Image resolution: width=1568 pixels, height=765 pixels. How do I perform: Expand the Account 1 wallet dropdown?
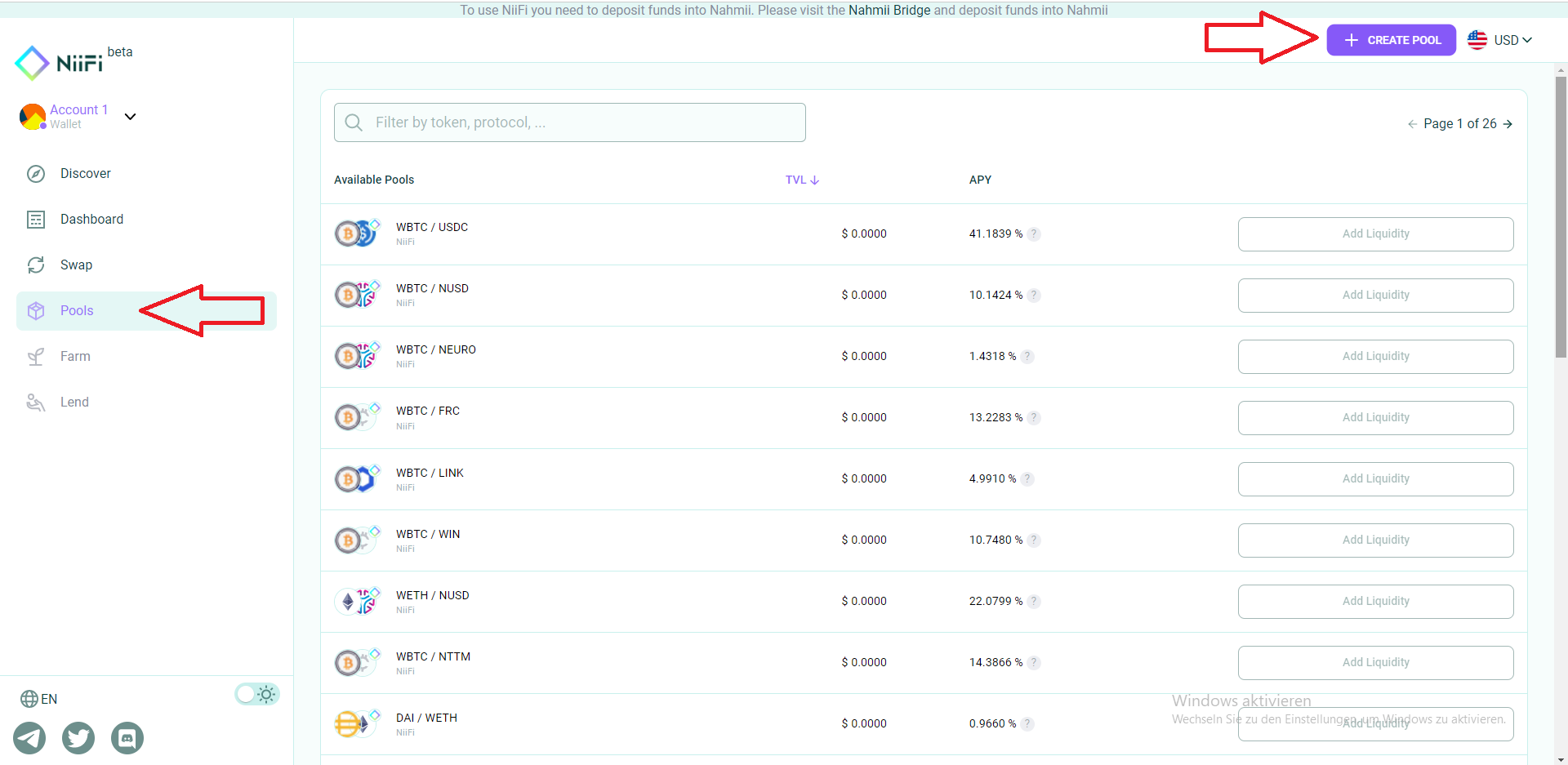coord(130,117)
